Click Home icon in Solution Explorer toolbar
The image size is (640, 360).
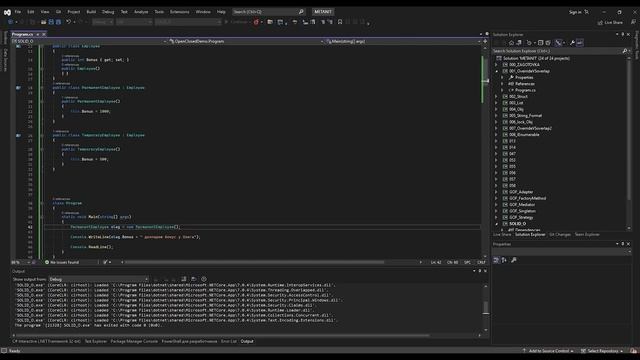tap(511, 42)
